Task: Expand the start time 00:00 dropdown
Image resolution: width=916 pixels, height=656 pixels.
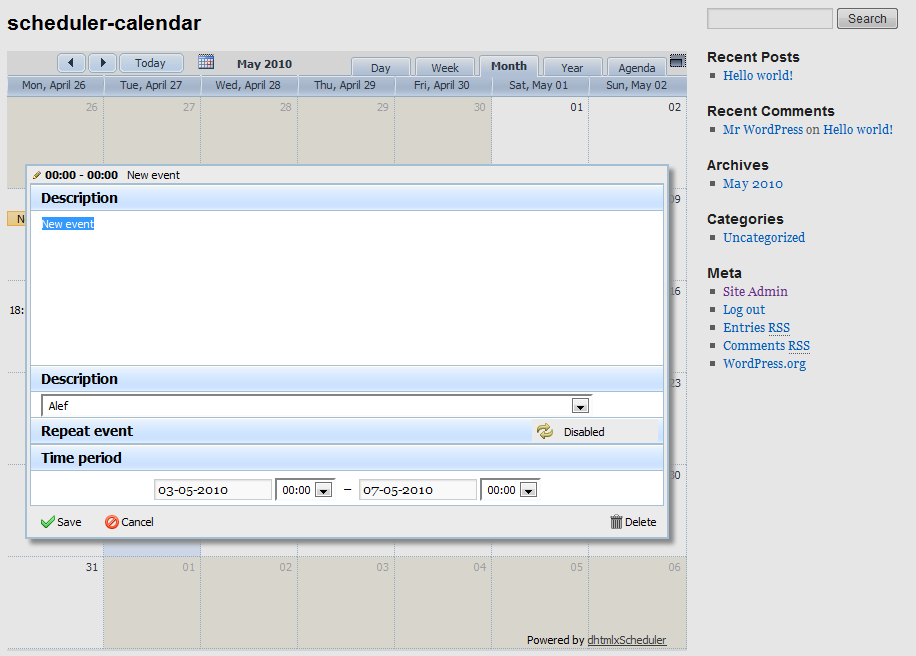Action: click(322, 490)
